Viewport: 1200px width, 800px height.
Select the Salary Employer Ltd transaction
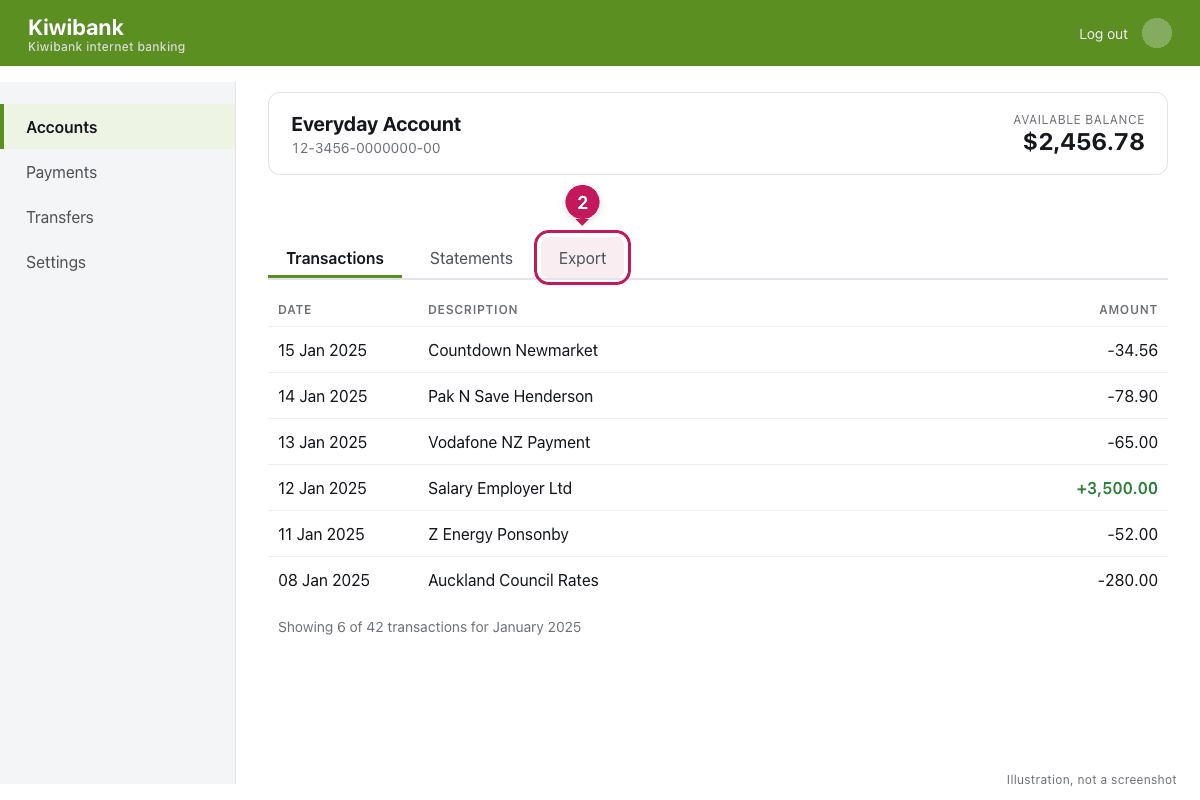718,488
